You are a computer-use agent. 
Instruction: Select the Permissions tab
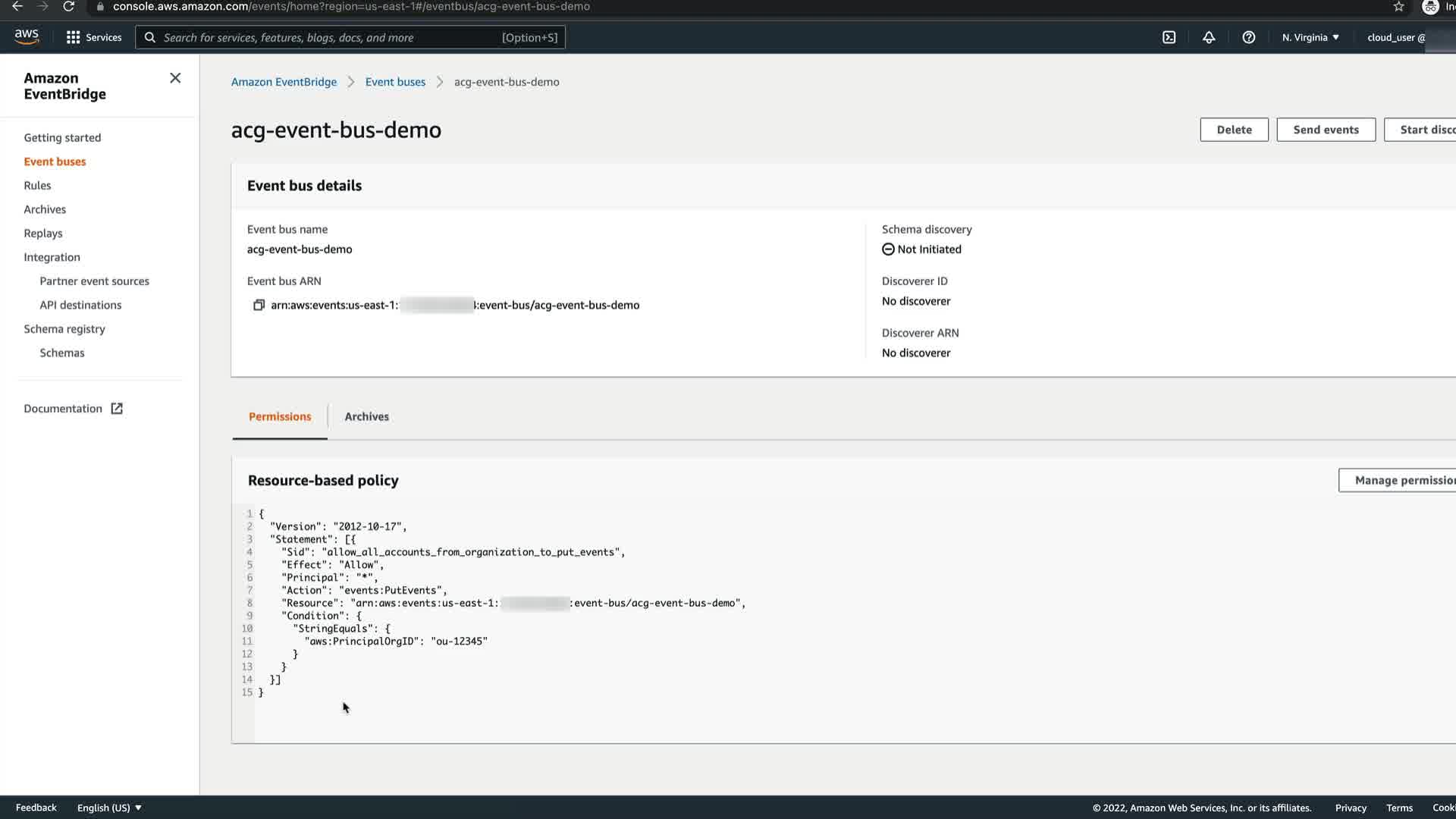click(280, 416)
